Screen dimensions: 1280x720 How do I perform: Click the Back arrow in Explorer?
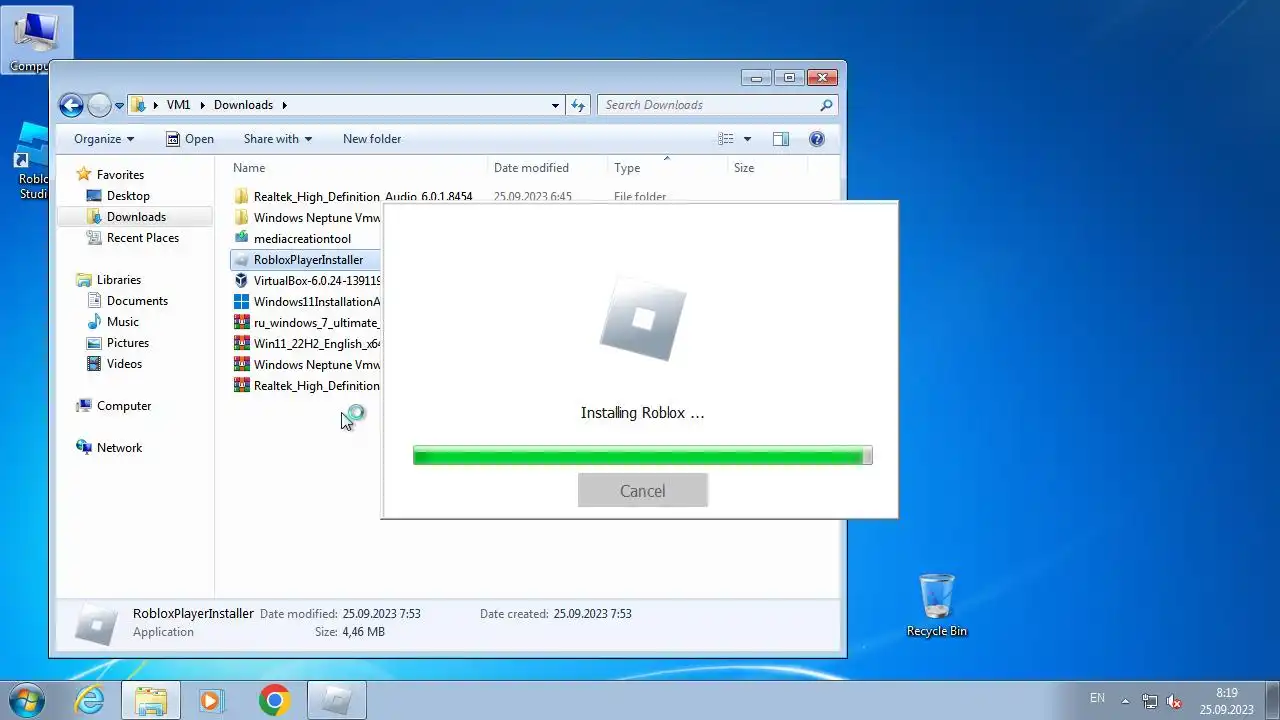click(x=71, y=105)
